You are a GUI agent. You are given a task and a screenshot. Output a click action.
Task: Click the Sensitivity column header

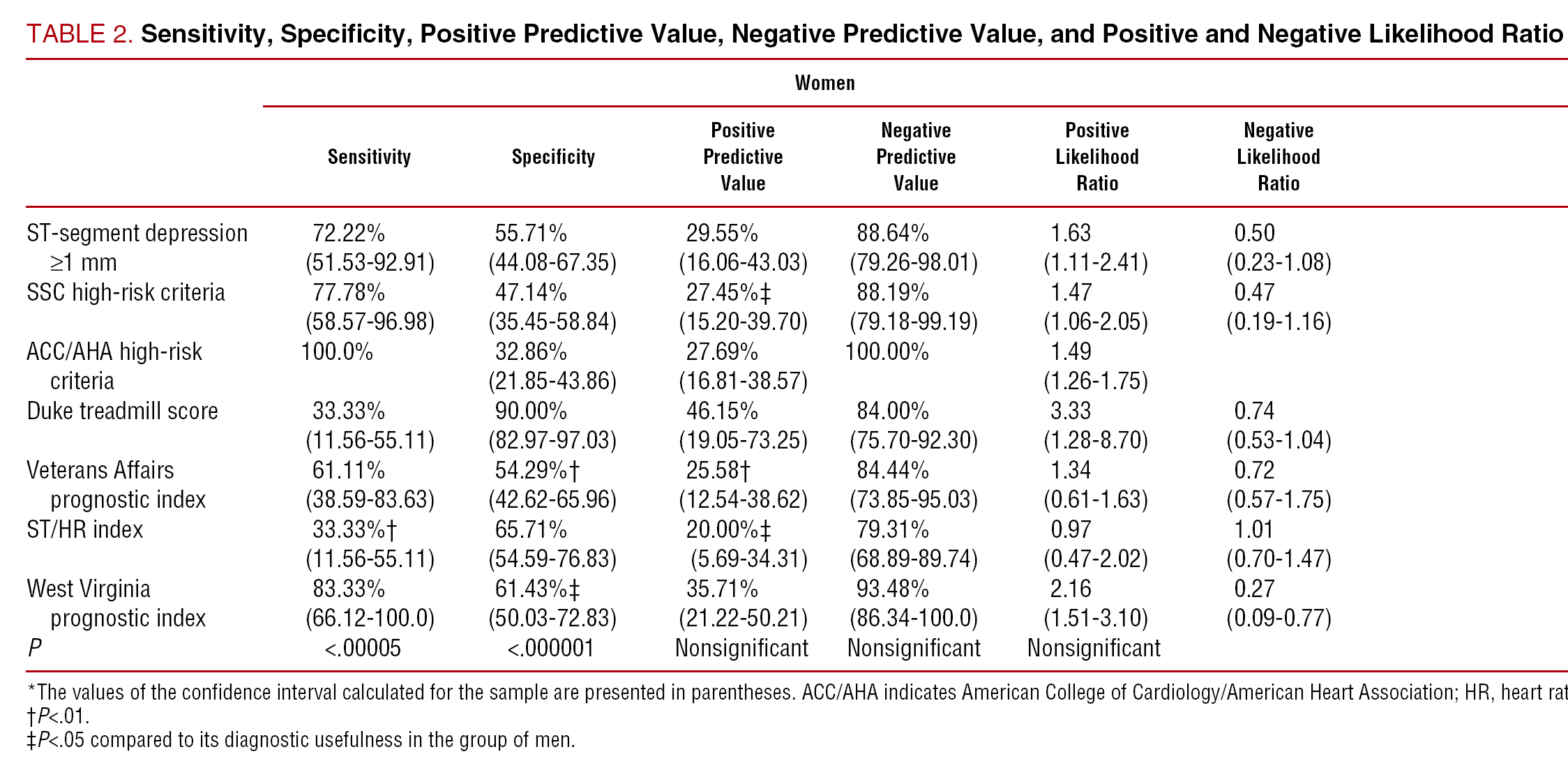coord(369,157)
